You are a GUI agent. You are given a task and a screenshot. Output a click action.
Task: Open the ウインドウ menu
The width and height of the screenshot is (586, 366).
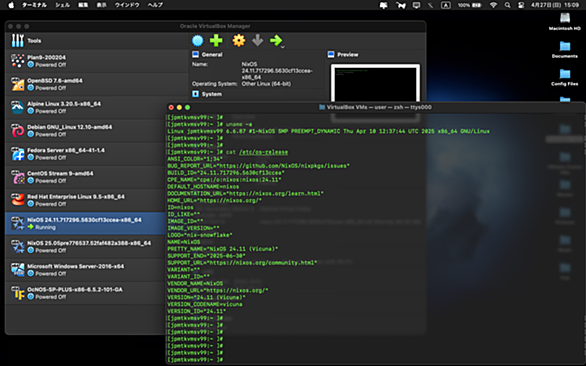coord(127,5)
